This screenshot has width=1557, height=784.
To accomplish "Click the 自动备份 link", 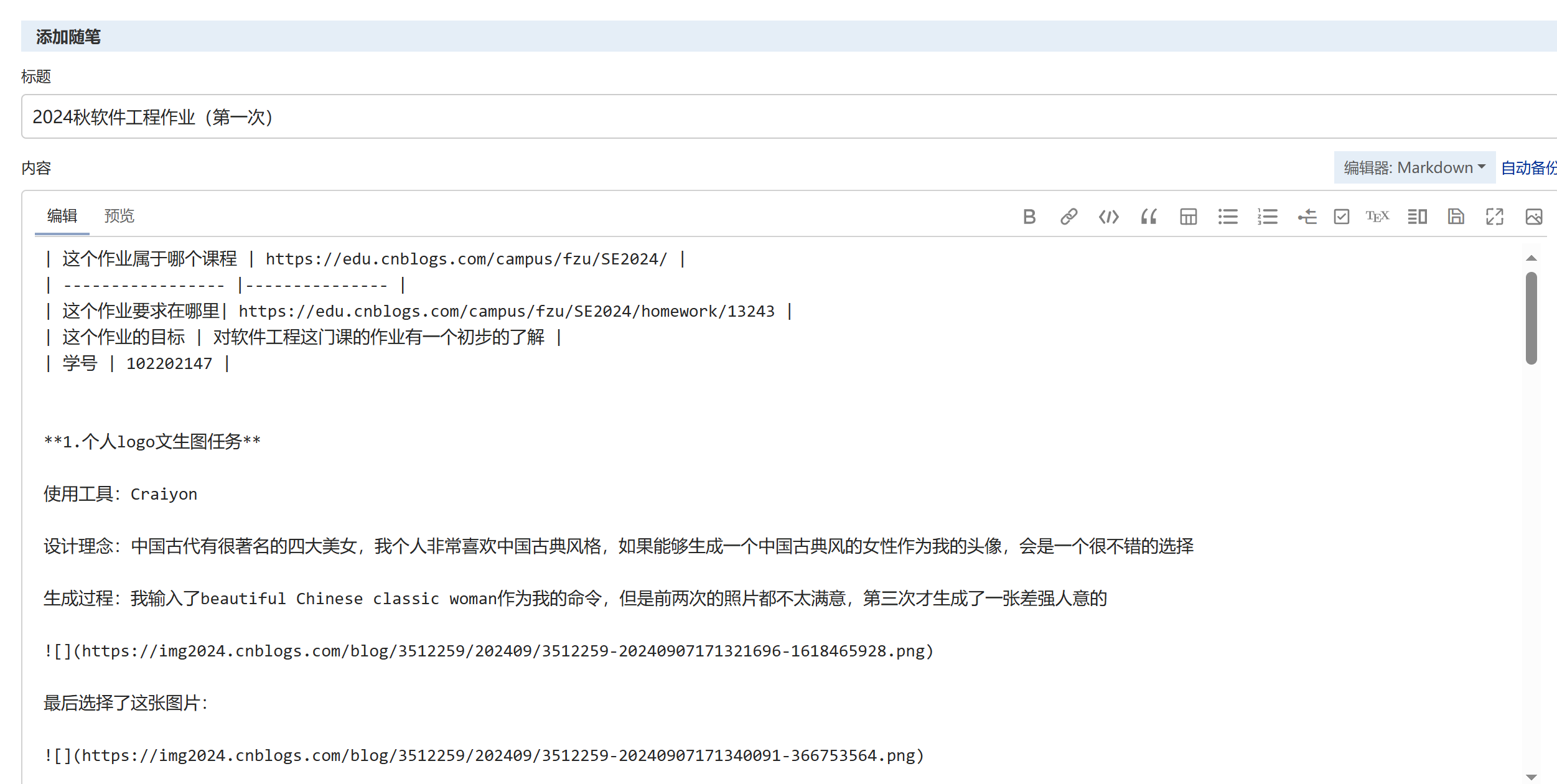I will point(1528,168).
